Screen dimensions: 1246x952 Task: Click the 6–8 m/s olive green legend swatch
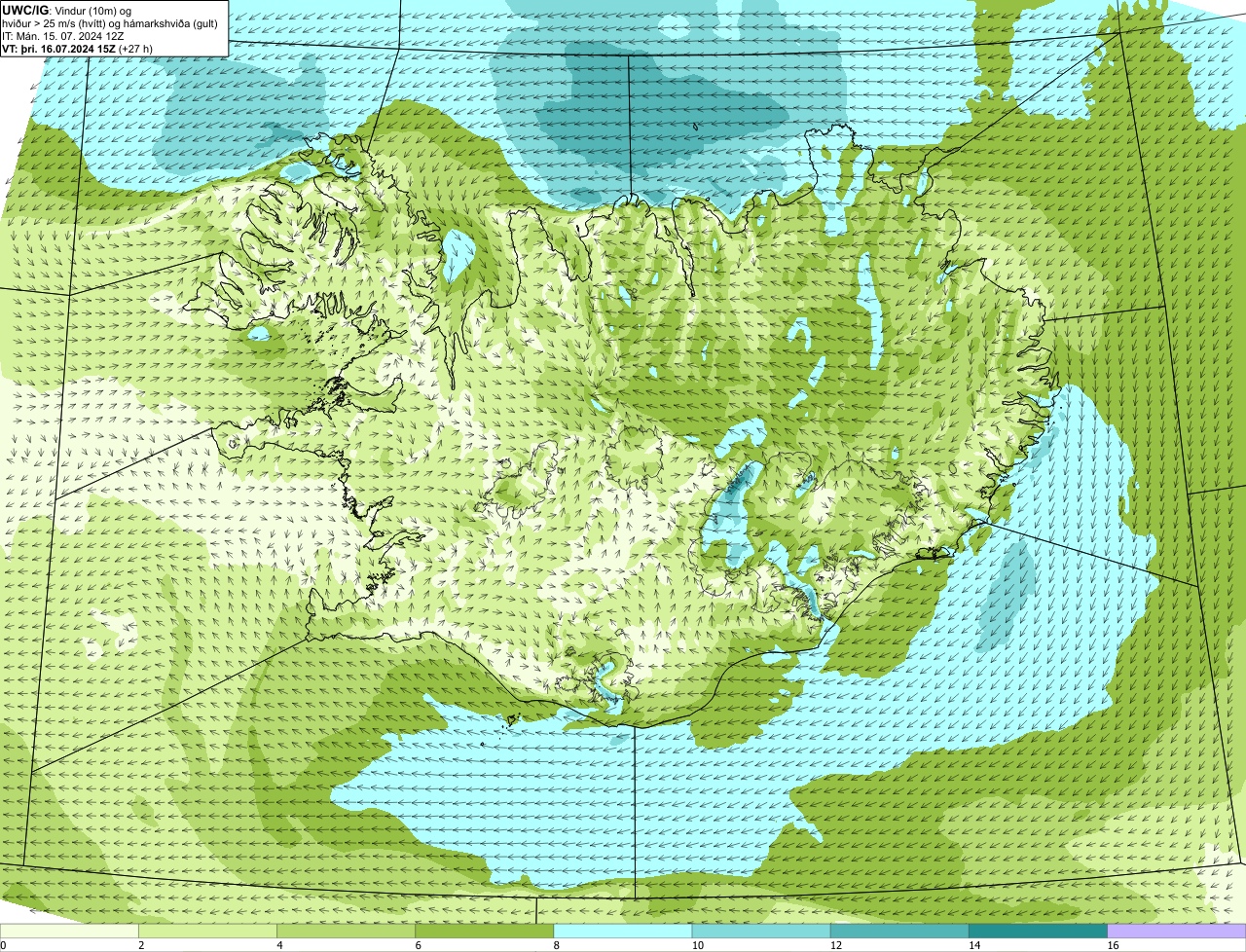click(485, 932)
